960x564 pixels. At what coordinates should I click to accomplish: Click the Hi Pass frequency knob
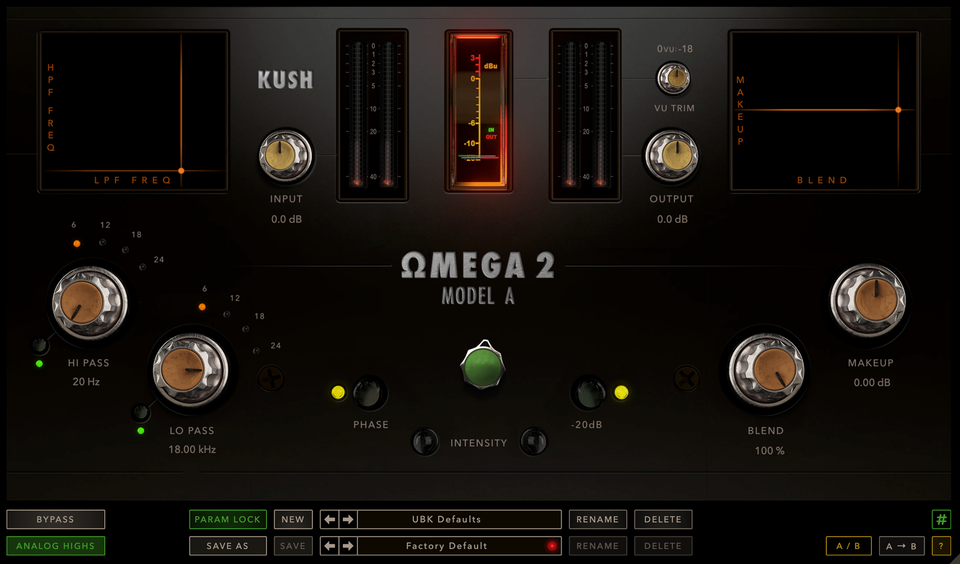[89, 303]
